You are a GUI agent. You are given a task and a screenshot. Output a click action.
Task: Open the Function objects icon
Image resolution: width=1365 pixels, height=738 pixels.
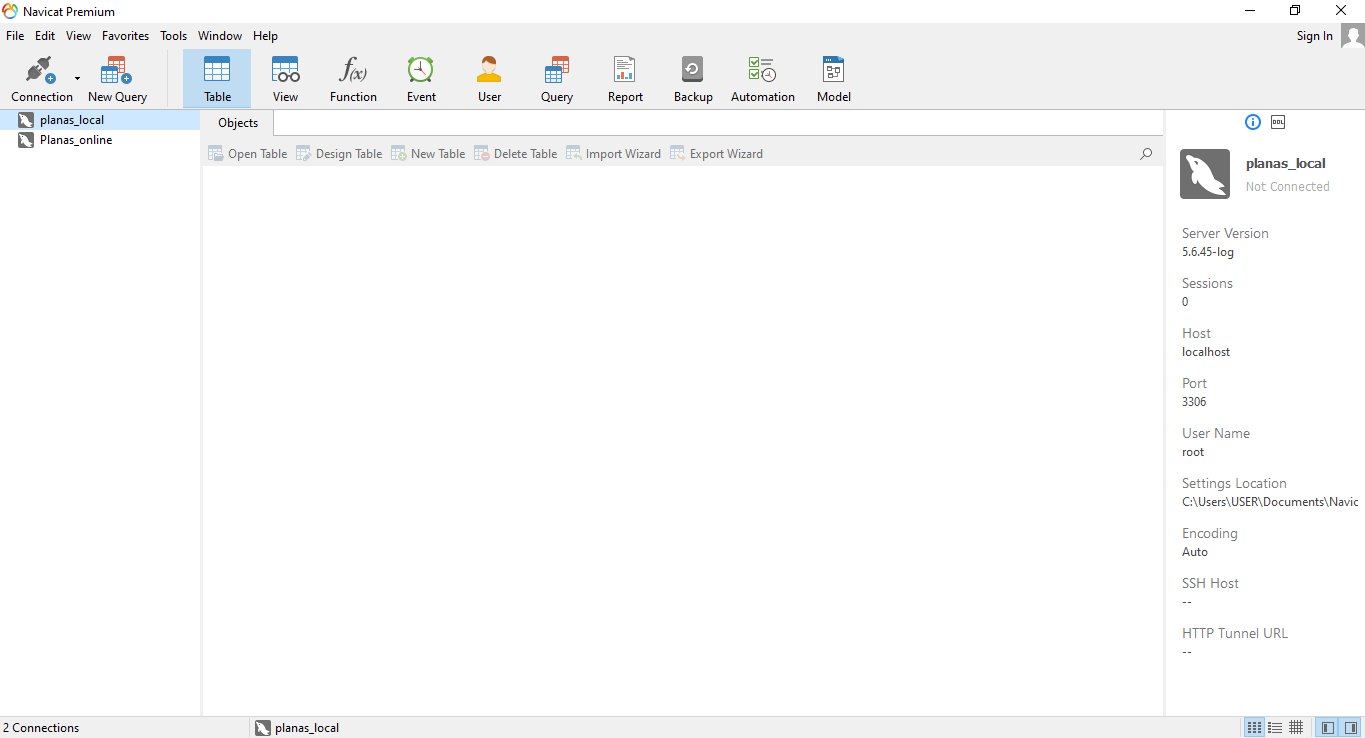(353, 79)
